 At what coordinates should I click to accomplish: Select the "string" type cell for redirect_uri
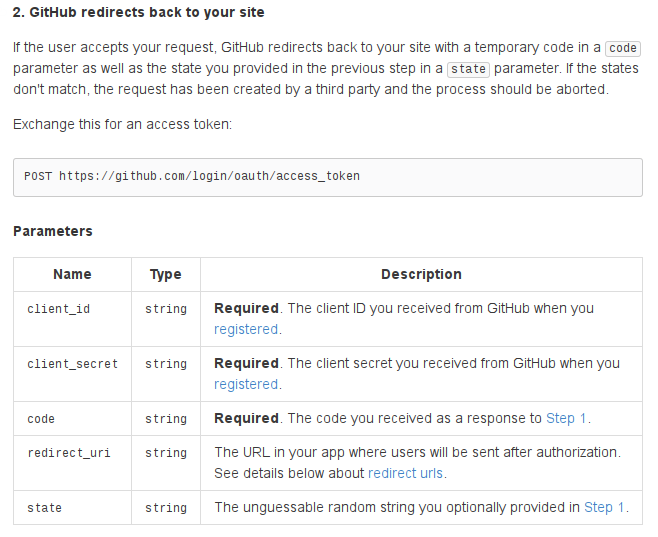(166, 453)
